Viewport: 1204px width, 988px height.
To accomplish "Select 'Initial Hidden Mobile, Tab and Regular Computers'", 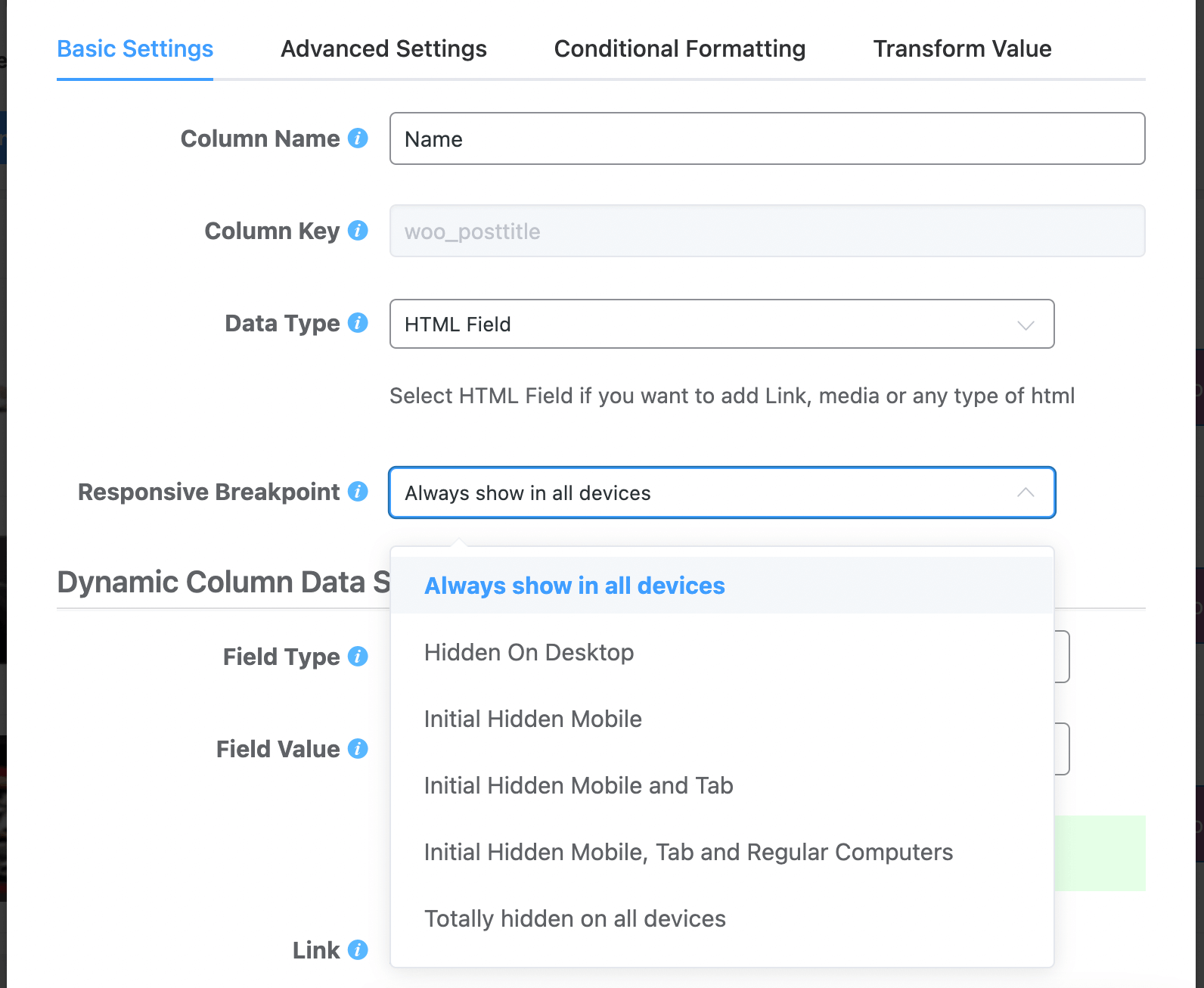I will 688,852.
